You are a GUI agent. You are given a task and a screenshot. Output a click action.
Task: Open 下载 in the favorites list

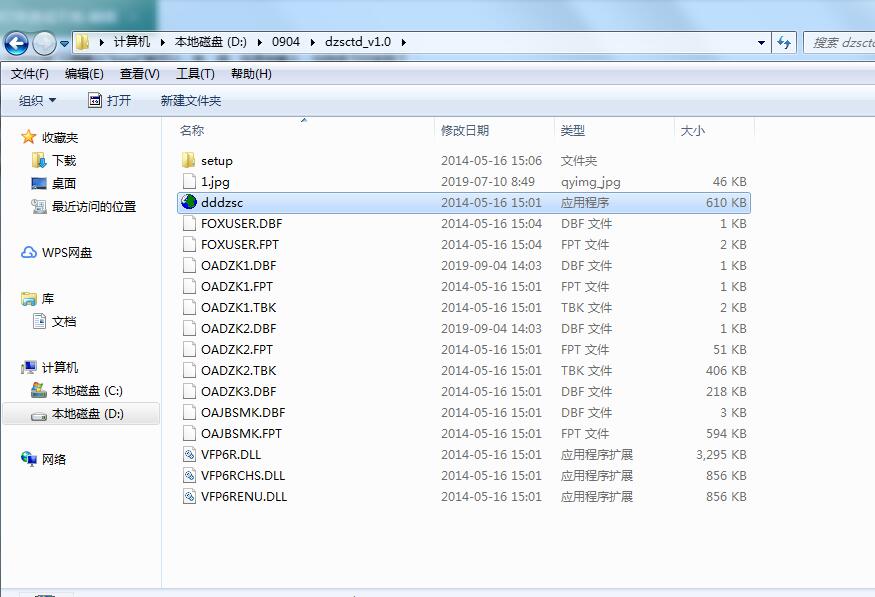(x=64, y=161)
